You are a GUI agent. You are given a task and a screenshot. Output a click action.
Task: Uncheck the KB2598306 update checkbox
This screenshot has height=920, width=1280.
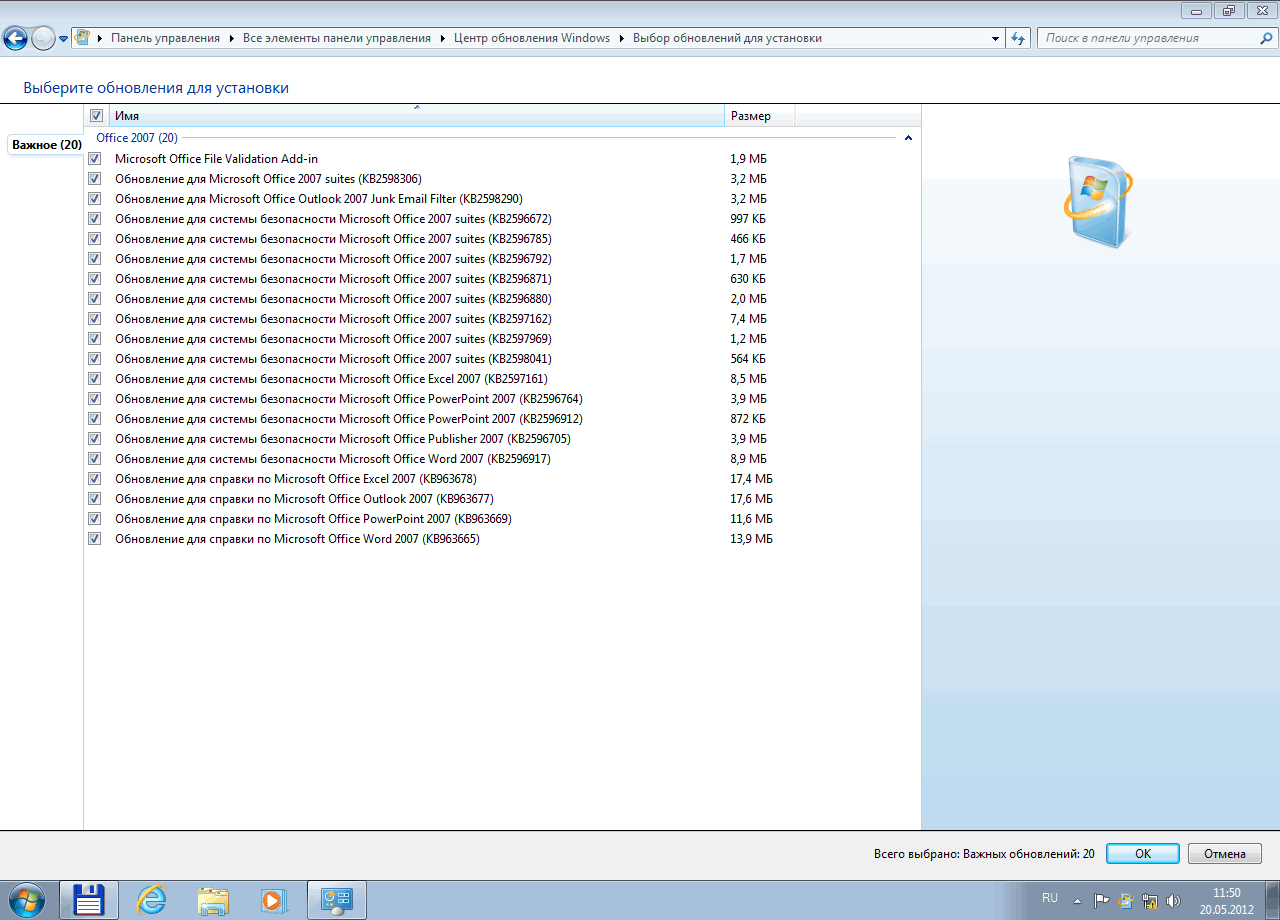coord(95,179)
